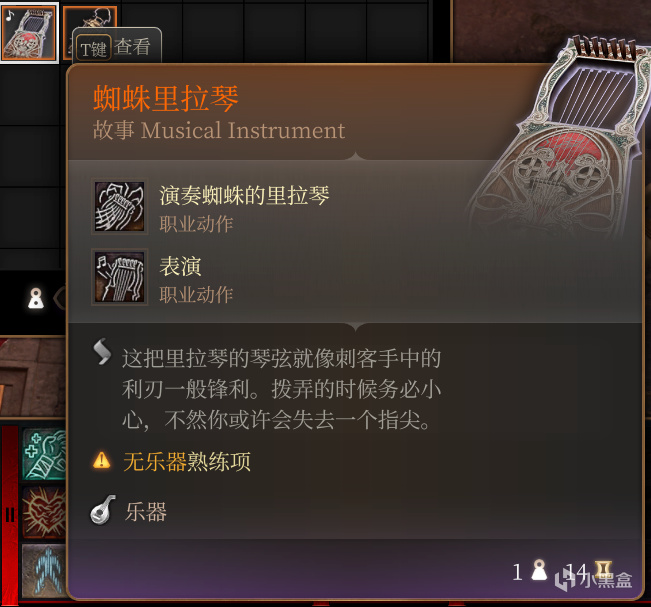Click the warning triangle icon beside 无乐器熟练项
The width and height of the screenshot is (651, 607).
101,460
